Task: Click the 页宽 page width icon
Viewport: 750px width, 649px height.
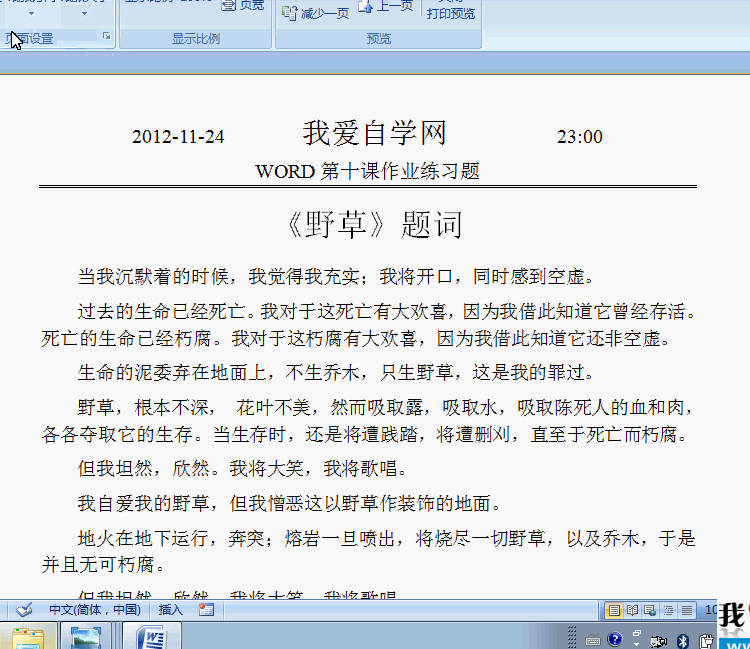Action: (x=229, y=6)
